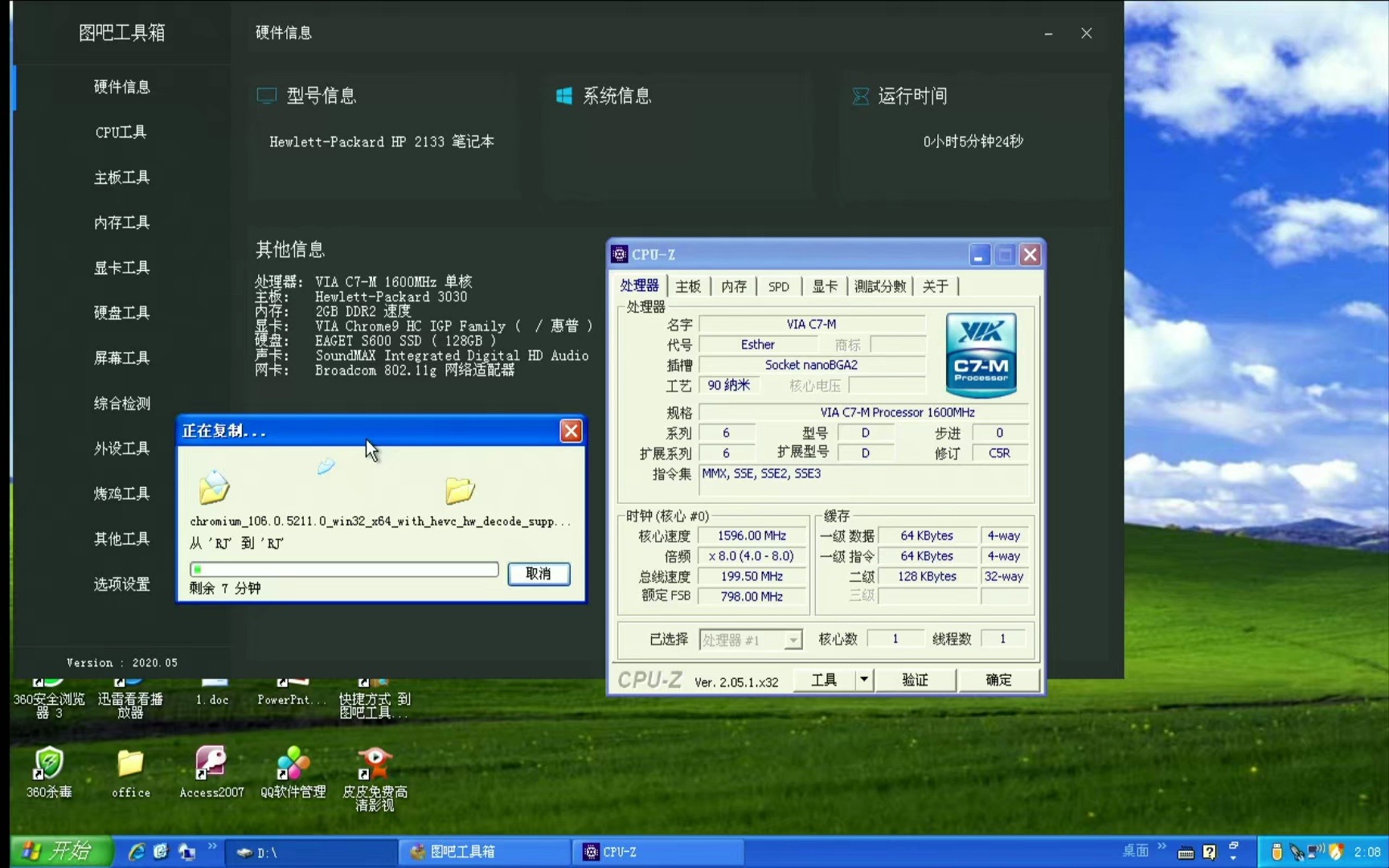
Task: Switch to the D:\ taskbar window
Action: pyautogui.click(x=310, y=852)
